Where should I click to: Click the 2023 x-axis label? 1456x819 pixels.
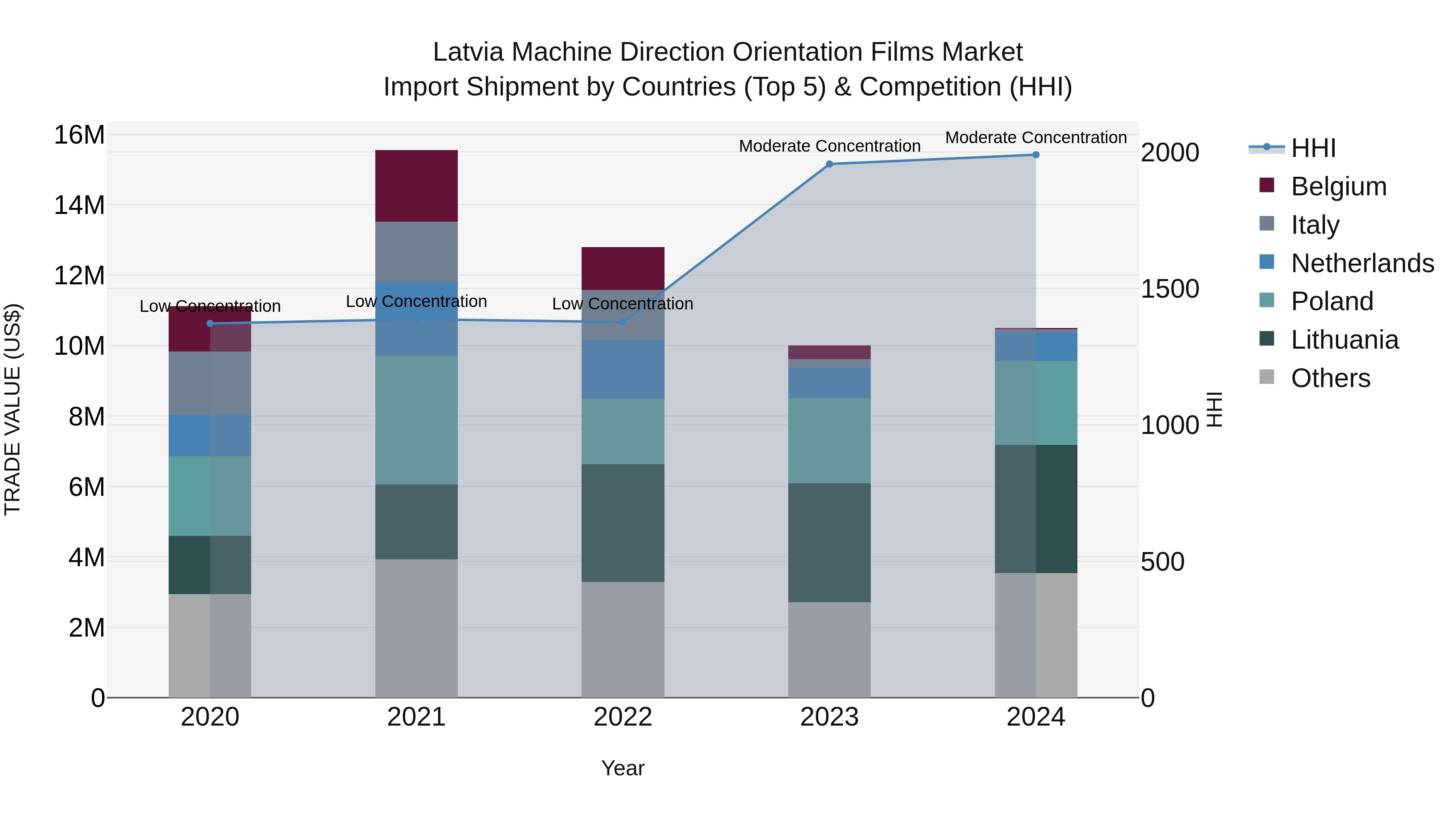click(x=829, y=717)
